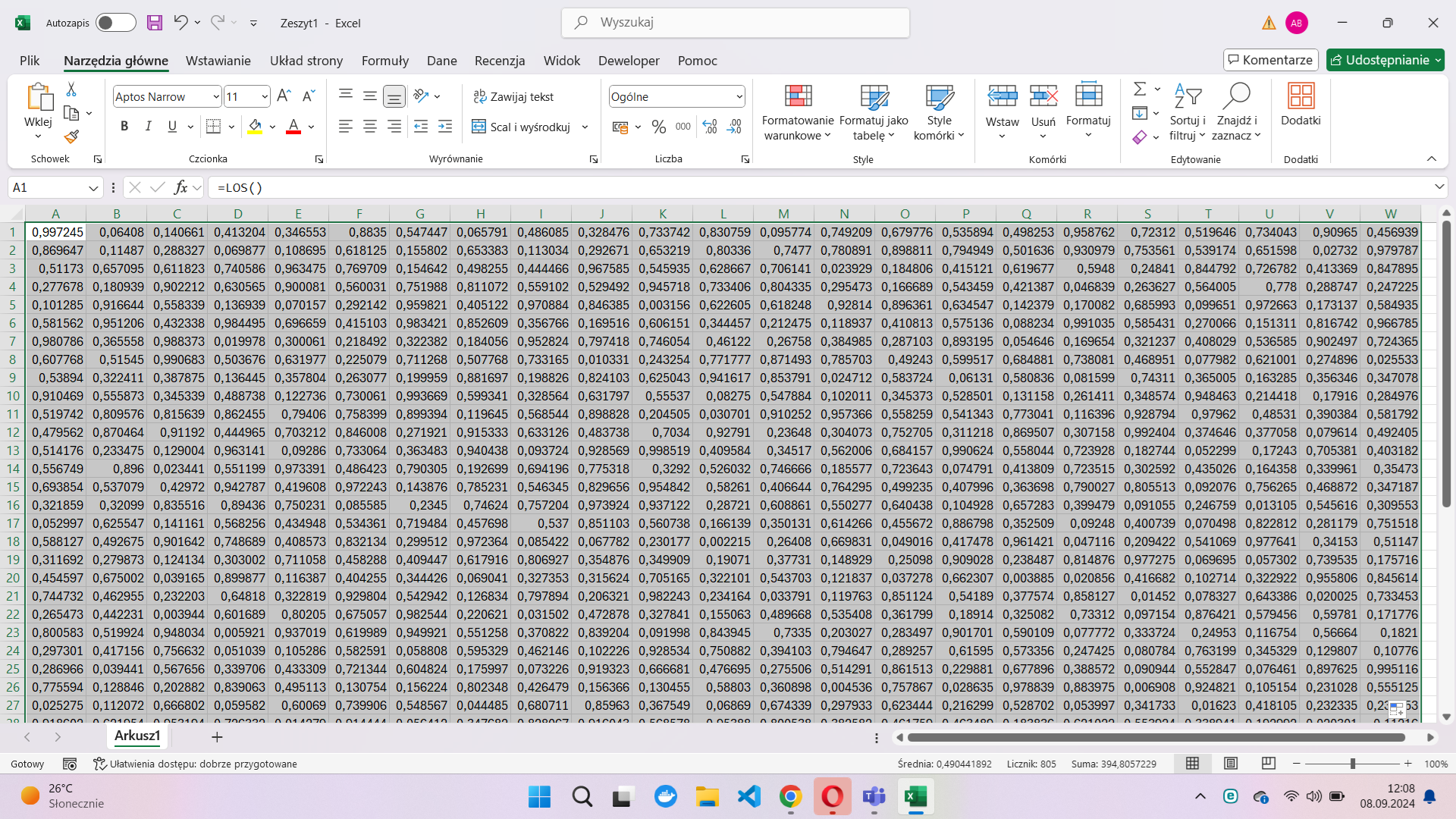Switch to the Formuły tab
This screenshot has width=1456, height=819.
pos(384,61)
